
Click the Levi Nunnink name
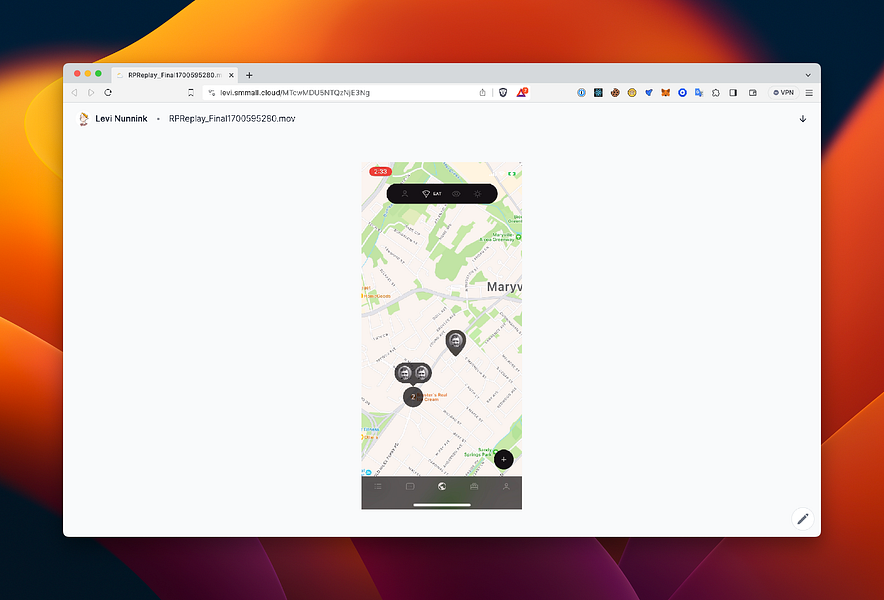pyautogui.click(x=121, y=118)
